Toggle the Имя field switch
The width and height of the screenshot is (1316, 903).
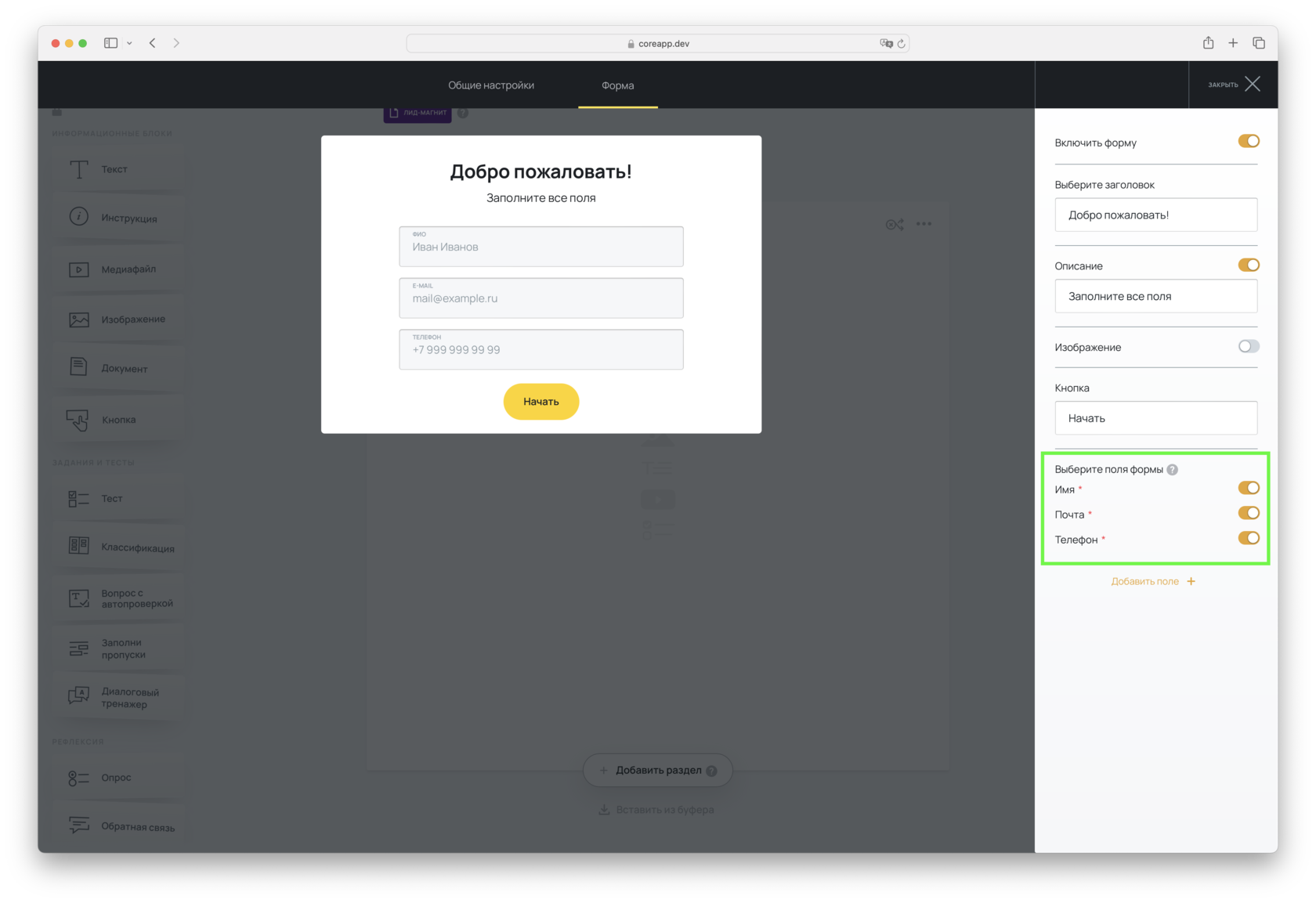coord(1249,488)
